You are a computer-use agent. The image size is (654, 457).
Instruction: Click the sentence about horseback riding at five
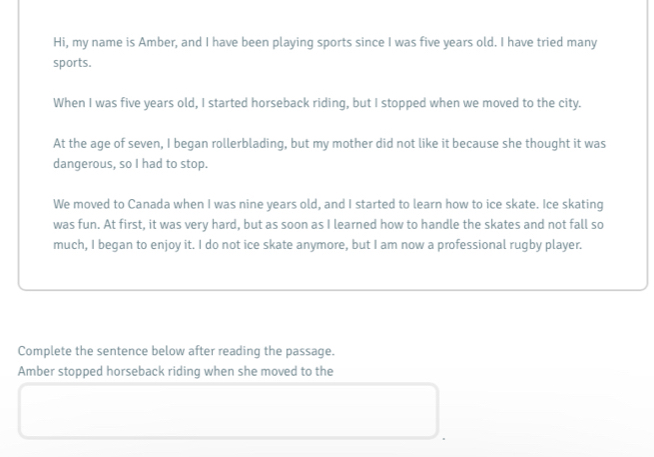tap(317, 103)
